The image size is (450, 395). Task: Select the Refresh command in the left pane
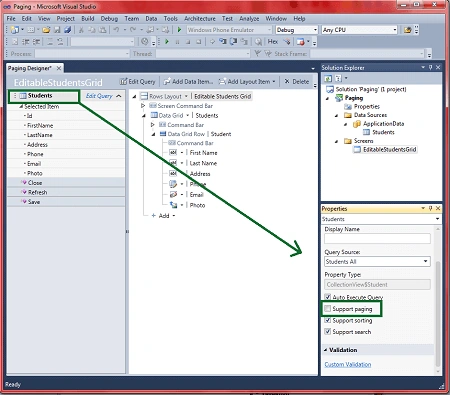tap(37, 192)
